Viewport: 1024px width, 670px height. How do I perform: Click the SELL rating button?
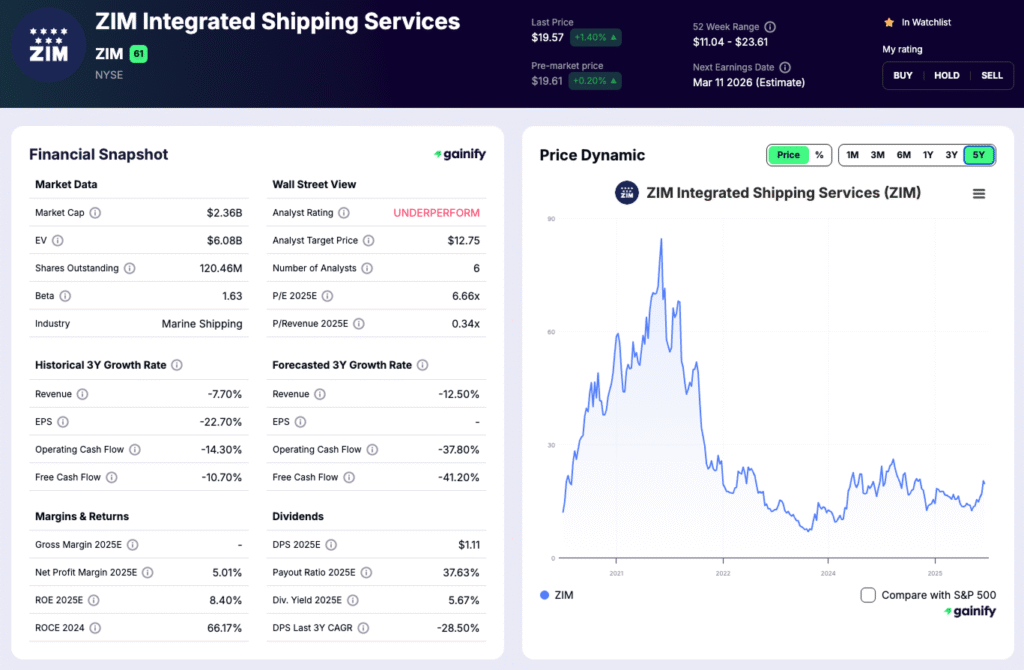click(992, 75)
